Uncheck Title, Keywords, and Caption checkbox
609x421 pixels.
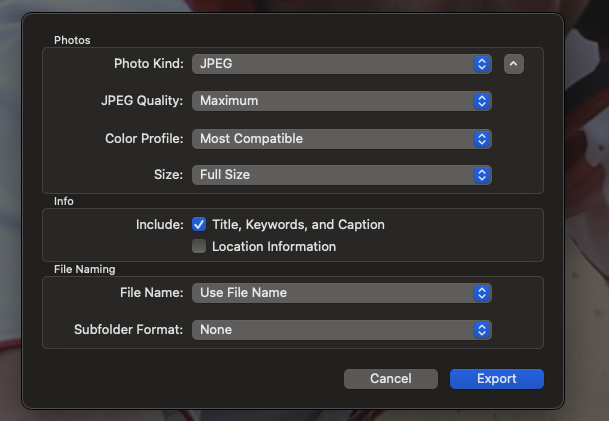(x=199, y=225)
